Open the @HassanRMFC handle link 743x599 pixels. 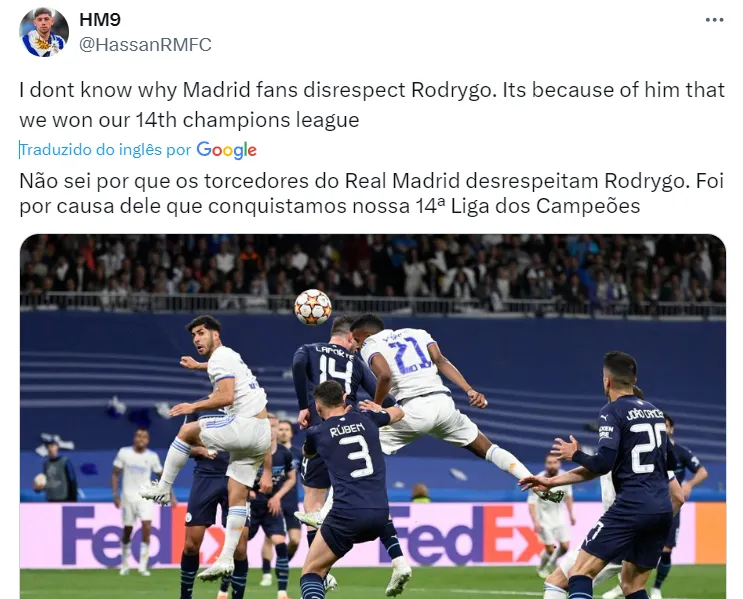[x=145, y=45]
